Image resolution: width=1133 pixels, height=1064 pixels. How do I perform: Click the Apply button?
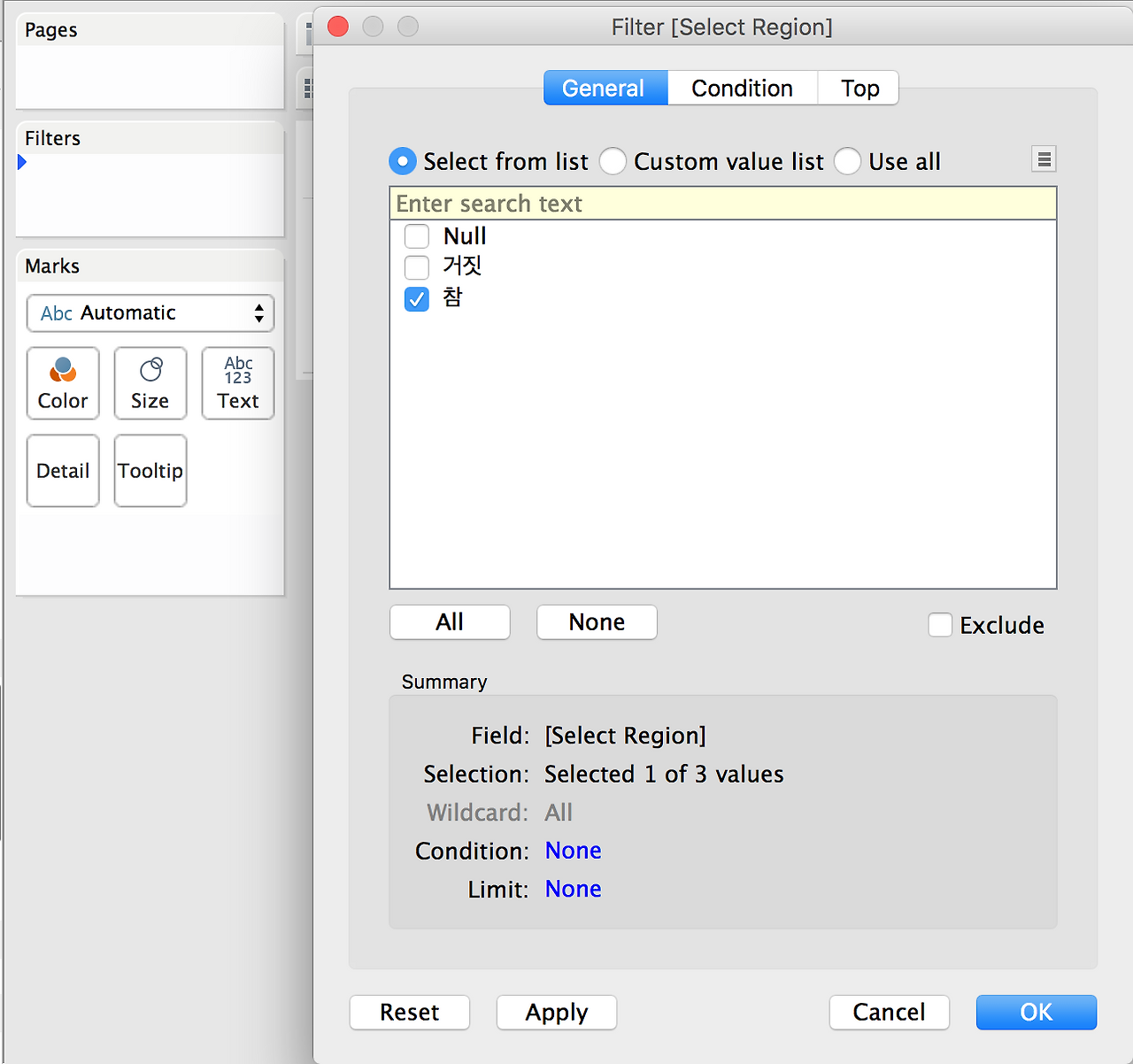(557, 1013)
